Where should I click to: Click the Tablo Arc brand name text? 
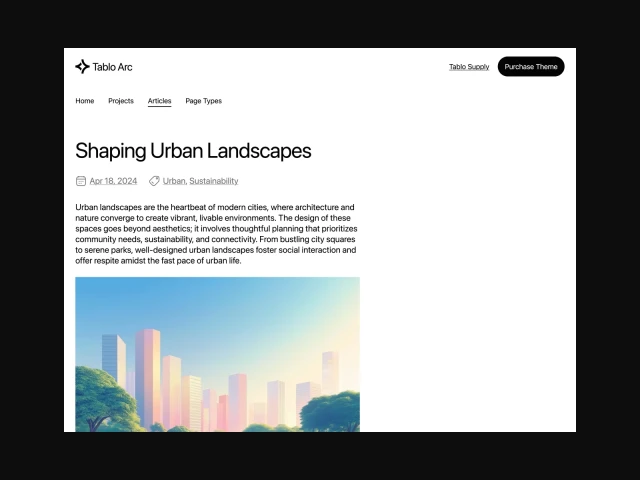click(x=112, y=67)
